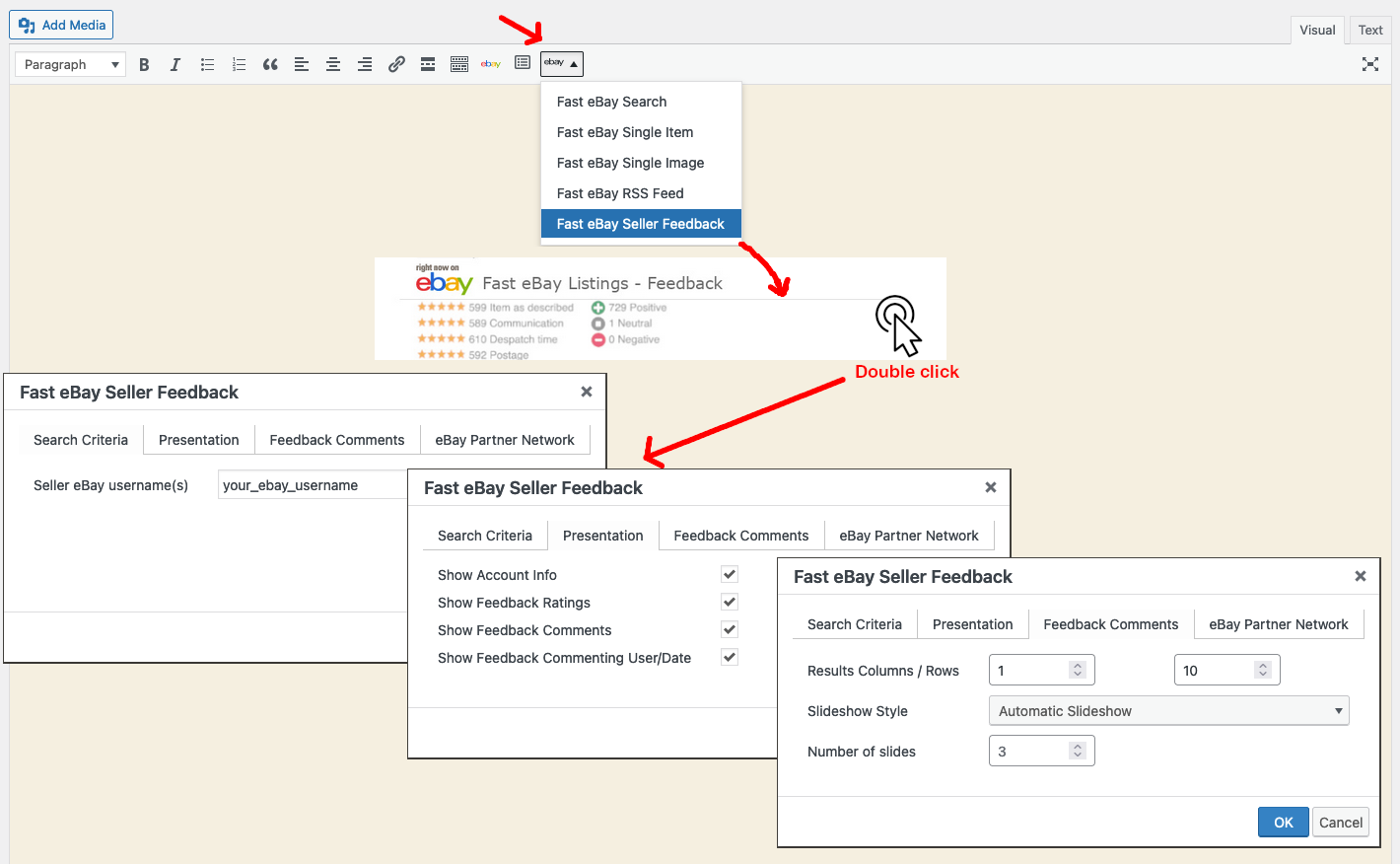The image size is (1400, 864).
Task: Toggle Show Feedback Comments checkbox
Action: point(730,629)
